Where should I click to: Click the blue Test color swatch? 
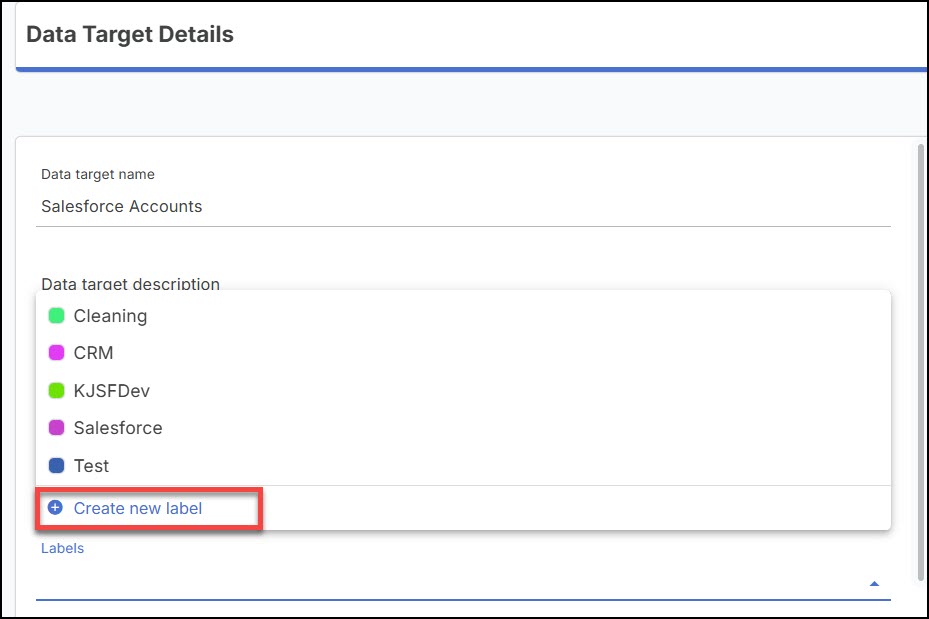[56, 466]
